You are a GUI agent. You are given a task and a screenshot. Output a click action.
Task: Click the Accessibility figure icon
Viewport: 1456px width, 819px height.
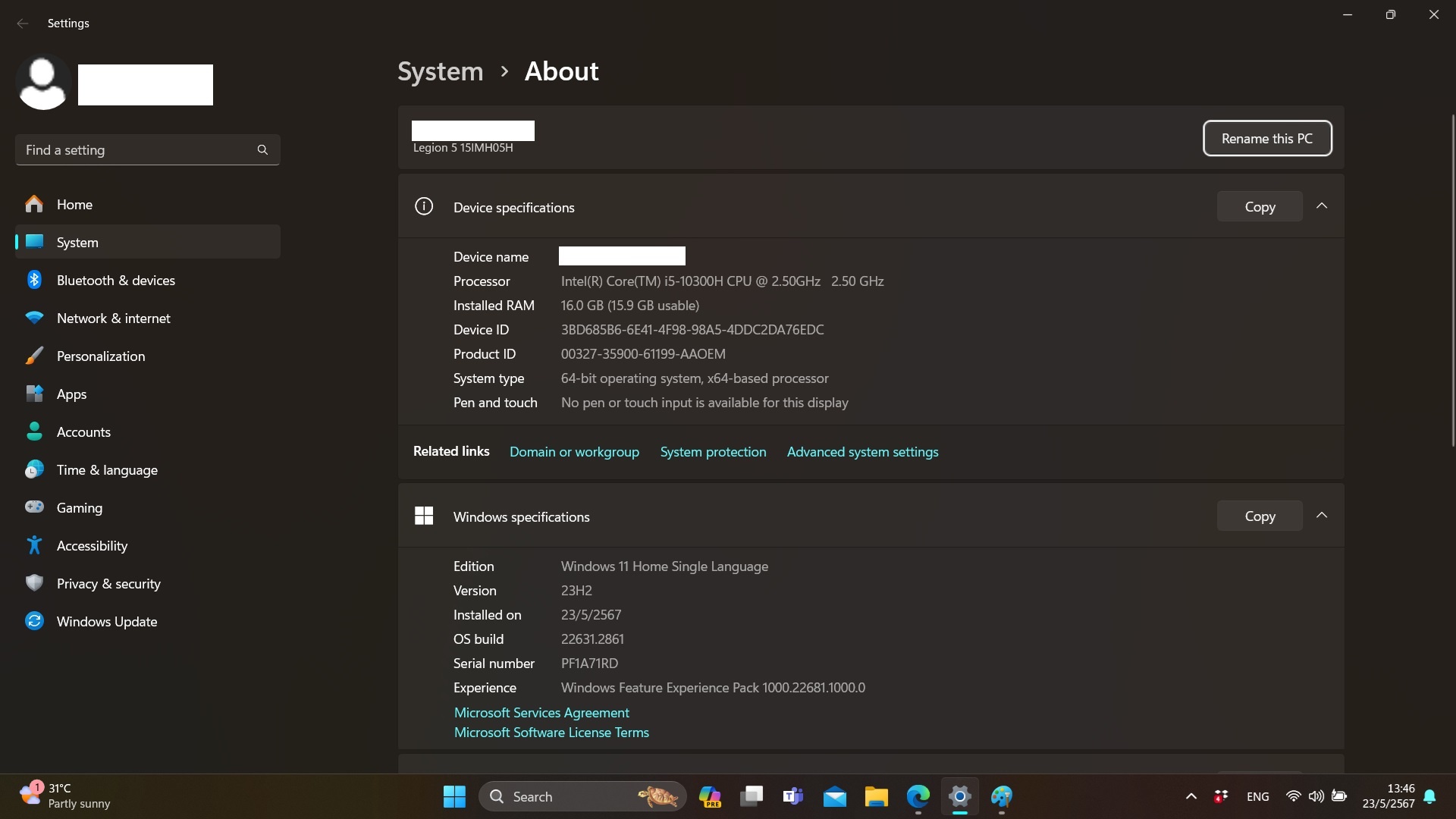click(34, 545)
